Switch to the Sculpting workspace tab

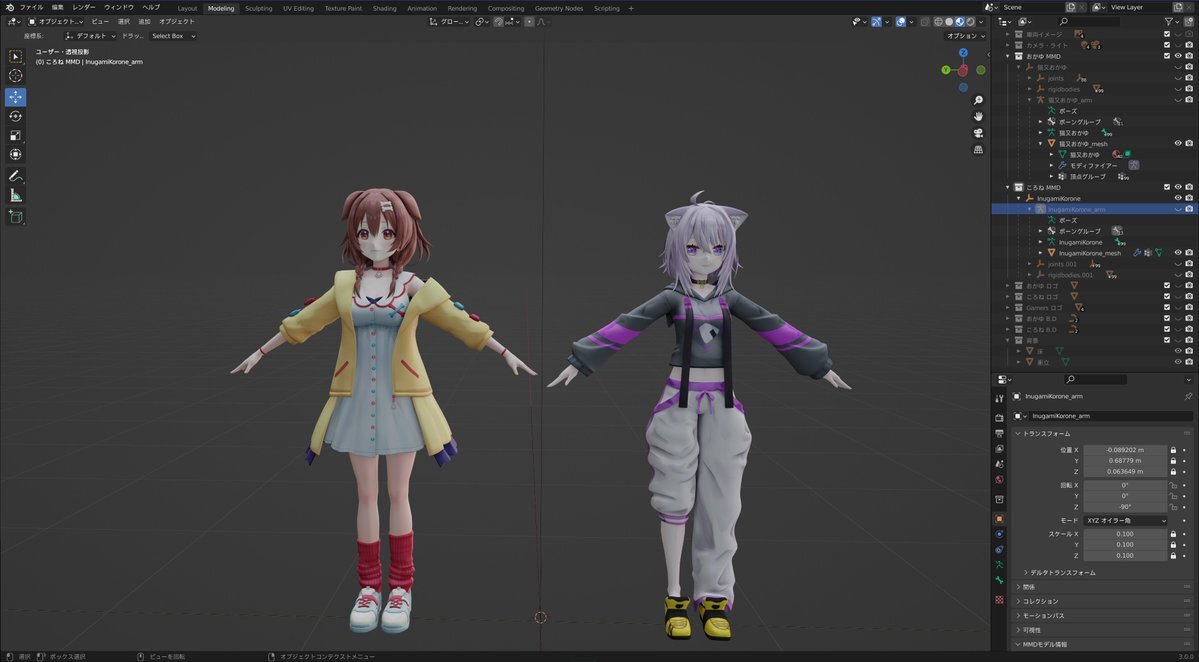point(258,8)
